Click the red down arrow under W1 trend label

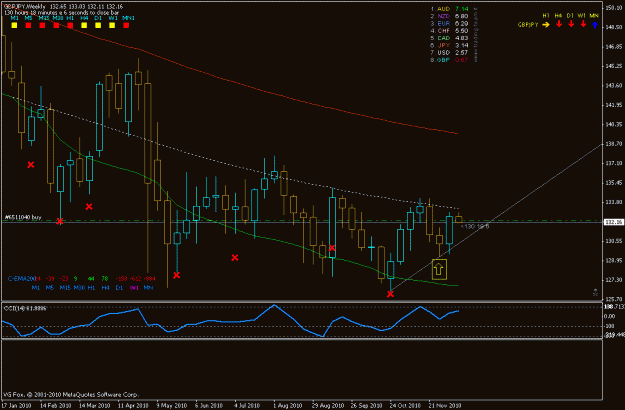[583, 24]
